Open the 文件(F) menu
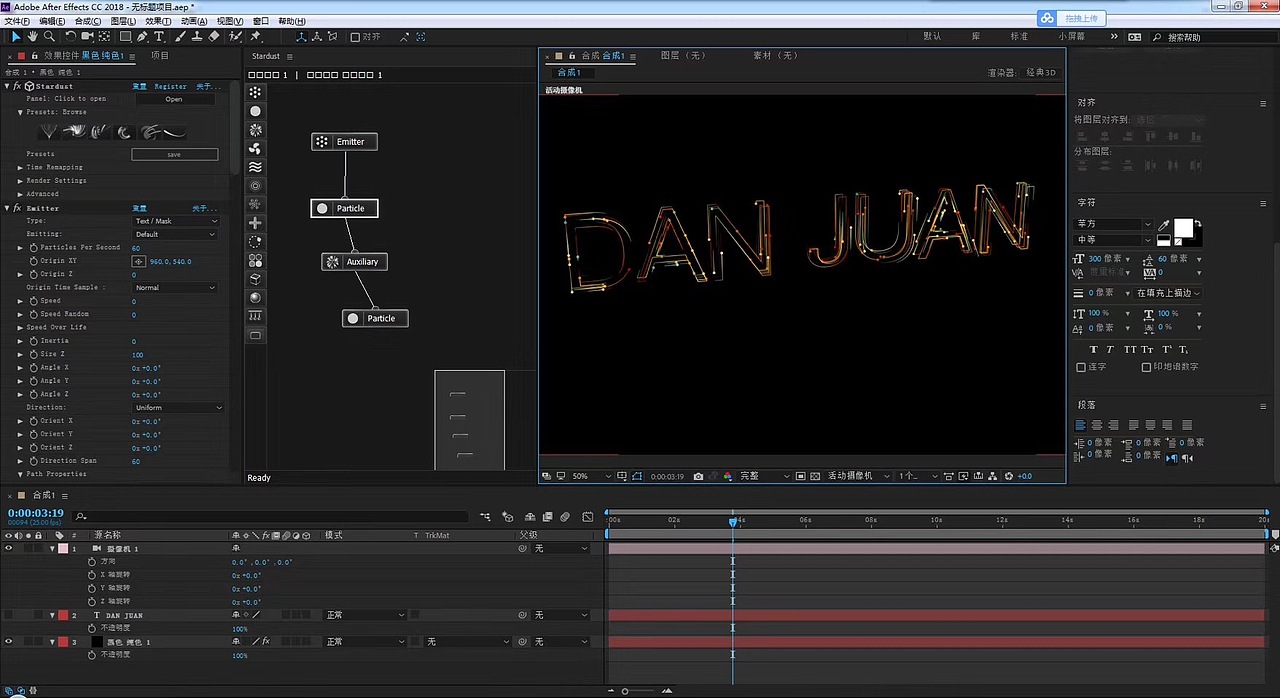The width and height of the screenshot is (1280, 698). click(16, 21)
